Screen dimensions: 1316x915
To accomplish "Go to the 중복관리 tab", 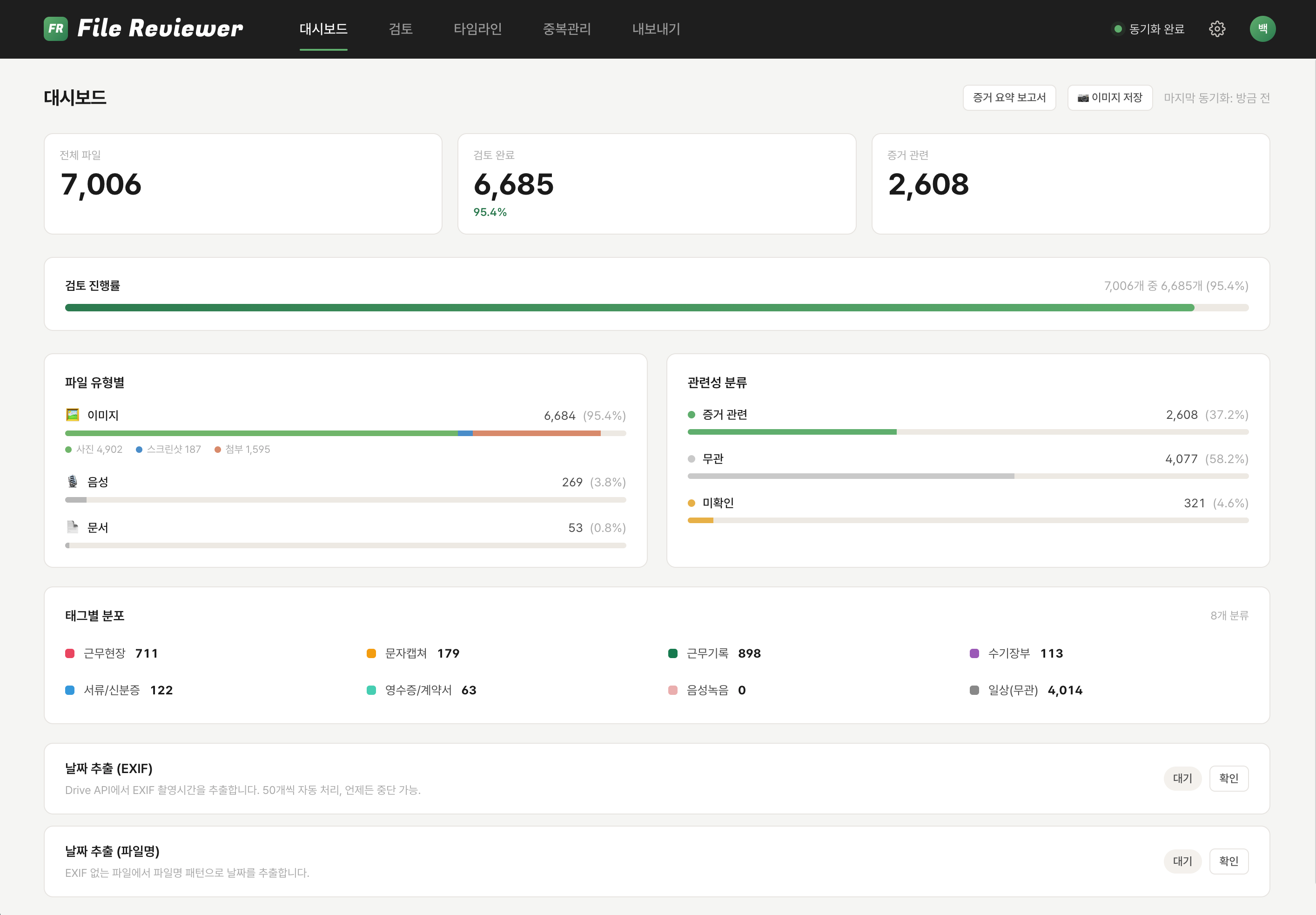I will click(x=566, y=29).
